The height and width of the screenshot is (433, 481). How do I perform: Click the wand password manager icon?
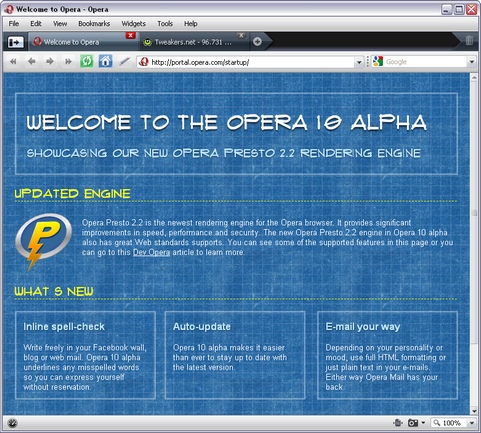click(x=124, y=61)
